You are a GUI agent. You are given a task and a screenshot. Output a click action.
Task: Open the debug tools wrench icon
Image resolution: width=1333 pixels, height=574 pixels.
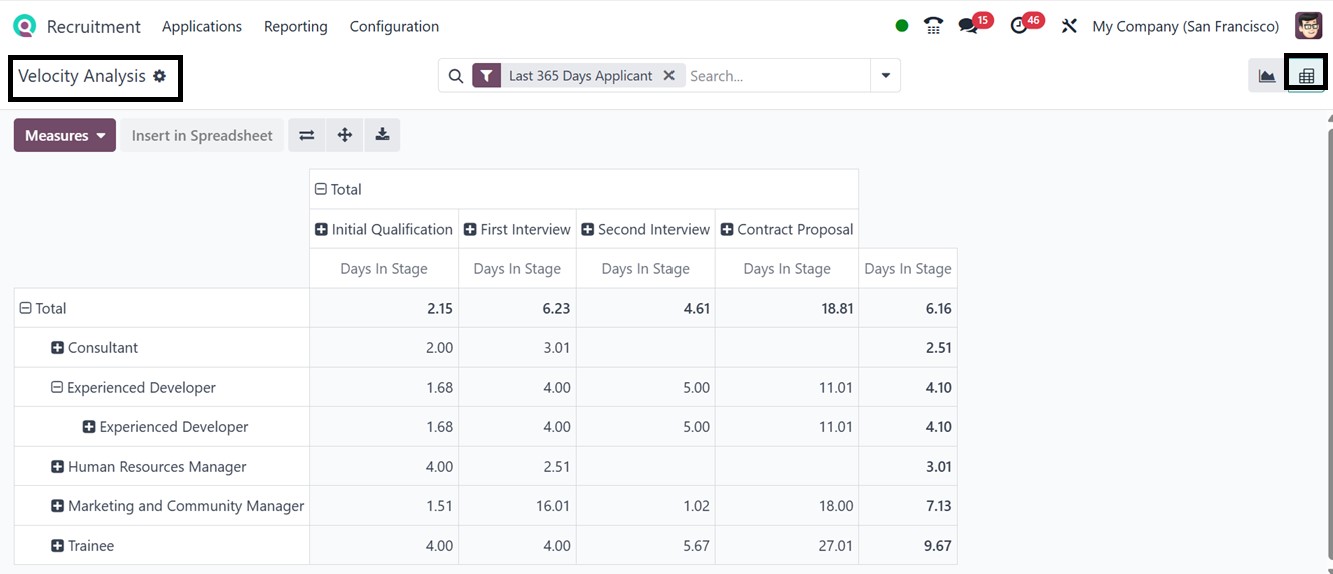(x=1069, y=26)
